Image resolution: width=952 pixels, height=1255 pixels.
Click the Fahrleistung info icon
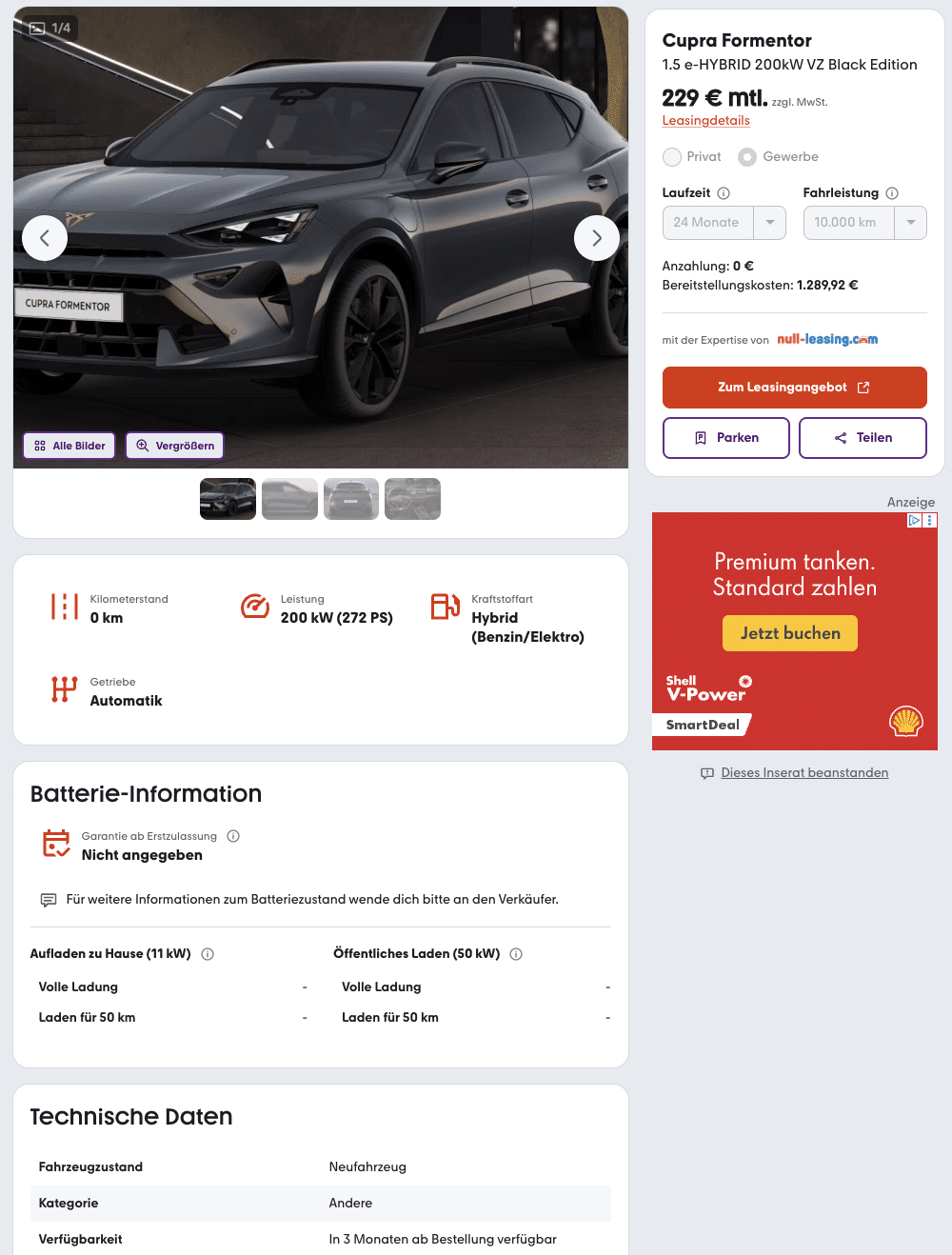pyautogui.click(x=892, y=193)
